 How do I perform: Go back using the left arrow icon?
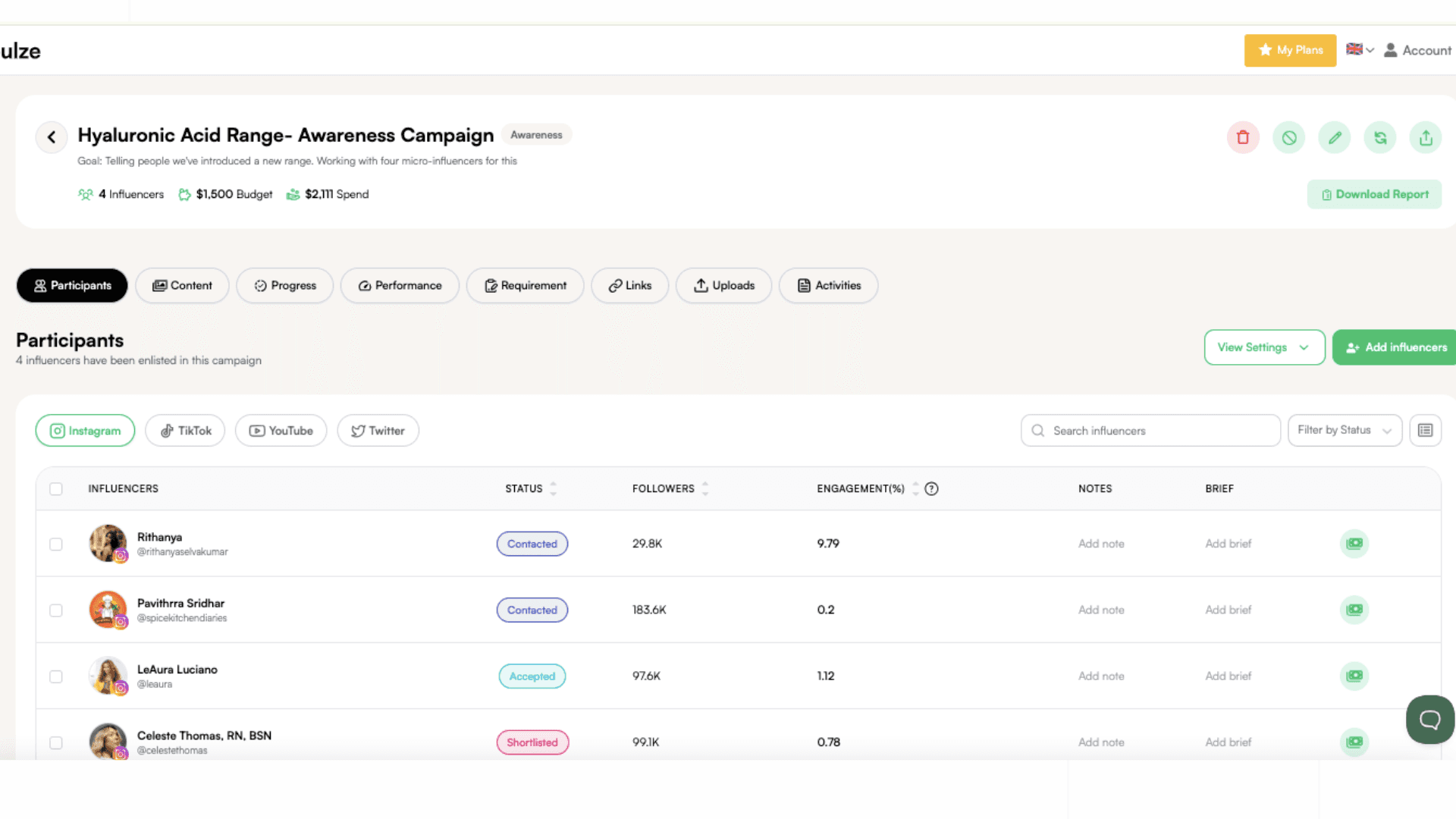(x=52, y=137)
